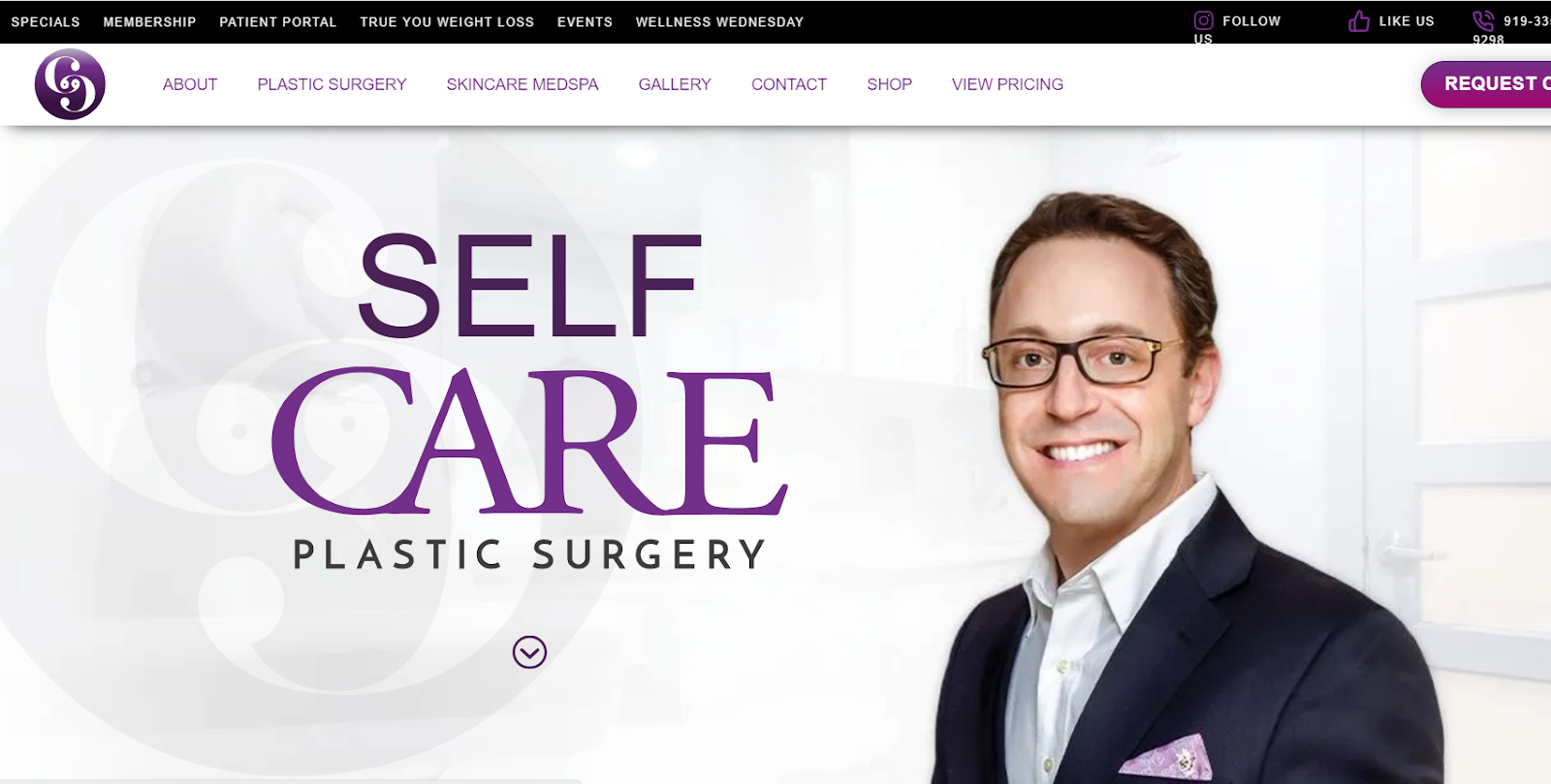The width and height of the screenshot is (1551, 784).
Task: Click the Instagram Follow Us icon
Action: tap(1203, 20)
